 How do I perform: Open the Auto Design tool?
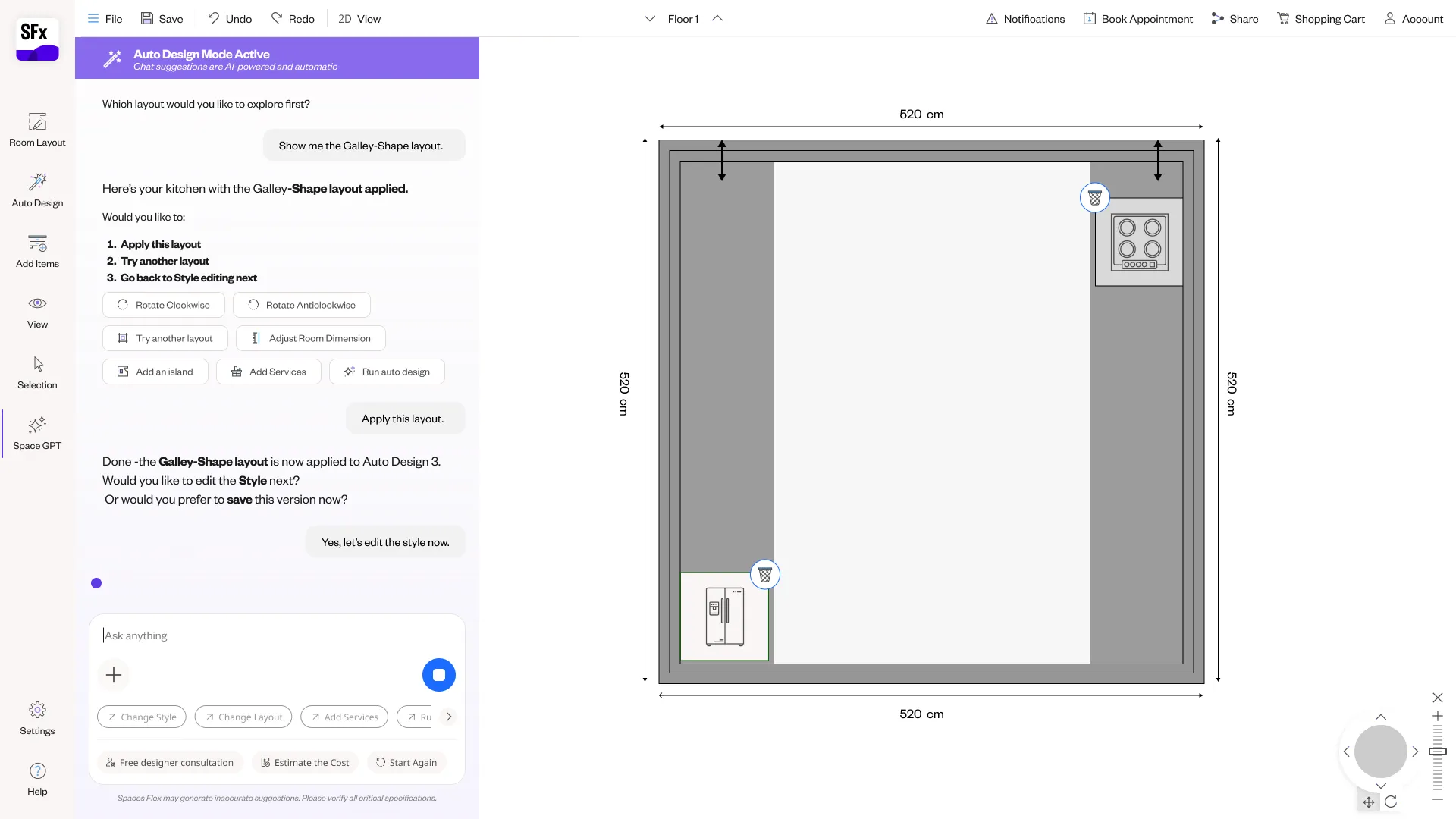(37, 190)
